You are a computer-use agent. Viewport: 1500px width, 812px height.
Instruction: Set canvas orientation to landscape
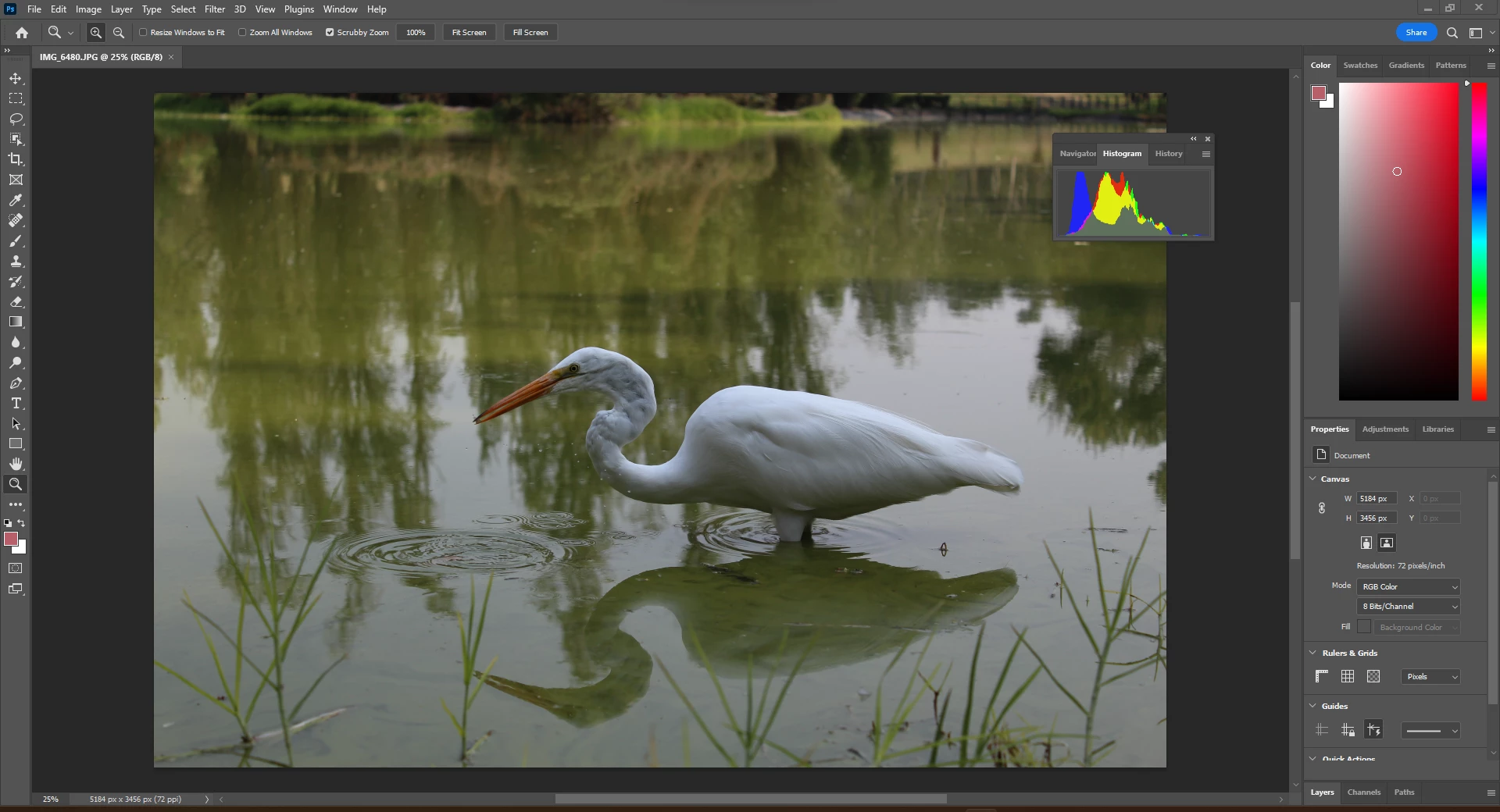[1387, 543]
